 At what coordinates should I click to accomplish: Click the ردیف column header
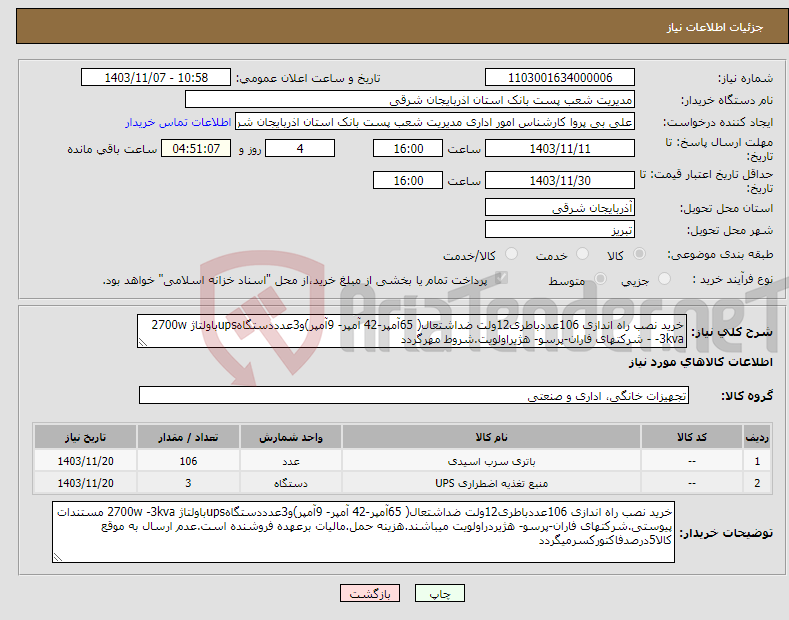(757, 437)
